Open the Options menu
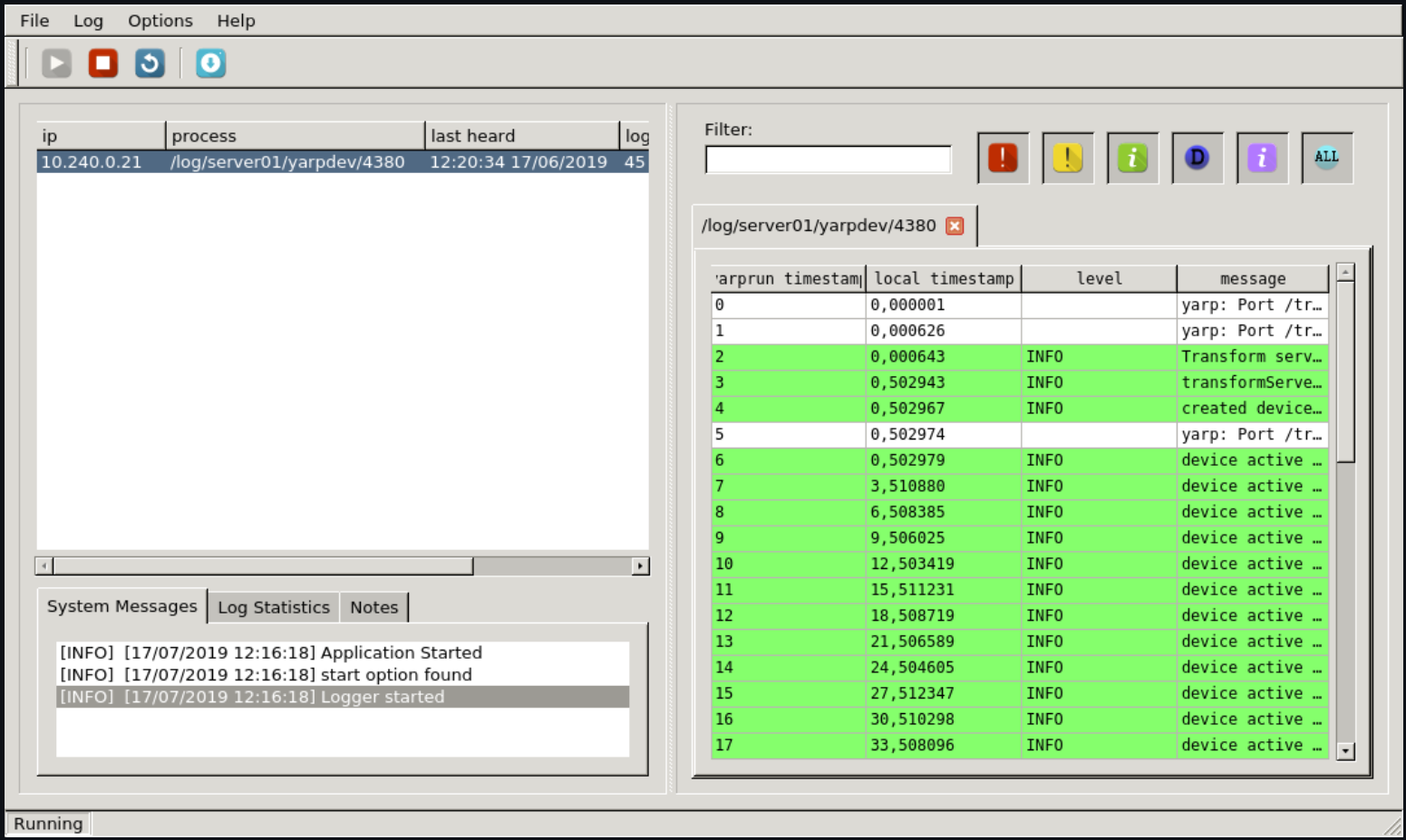 pyautogui.click(x=160, y=21)
